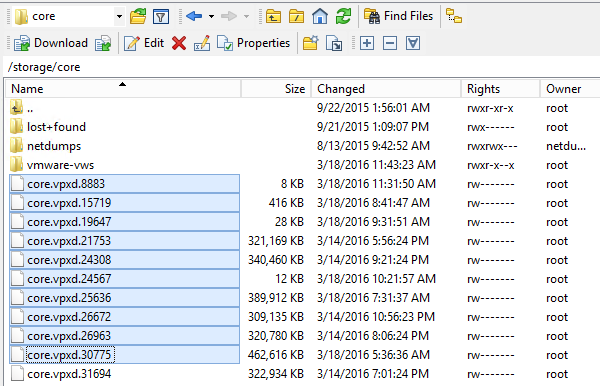Go back with the blue arrow
600x386 pixels.
pyautogui.click(x=194, y=16)
